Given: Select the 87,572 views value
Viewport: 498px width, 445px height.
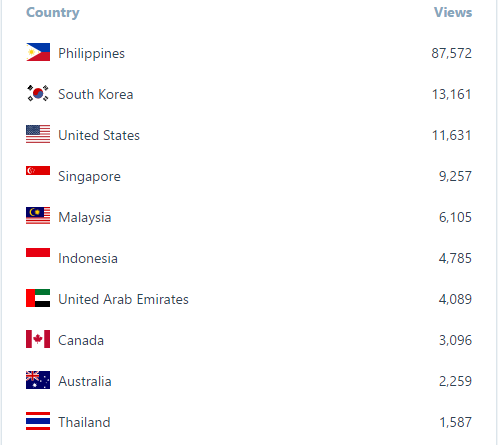Looking at the screenshot, I should coord(452,53).
